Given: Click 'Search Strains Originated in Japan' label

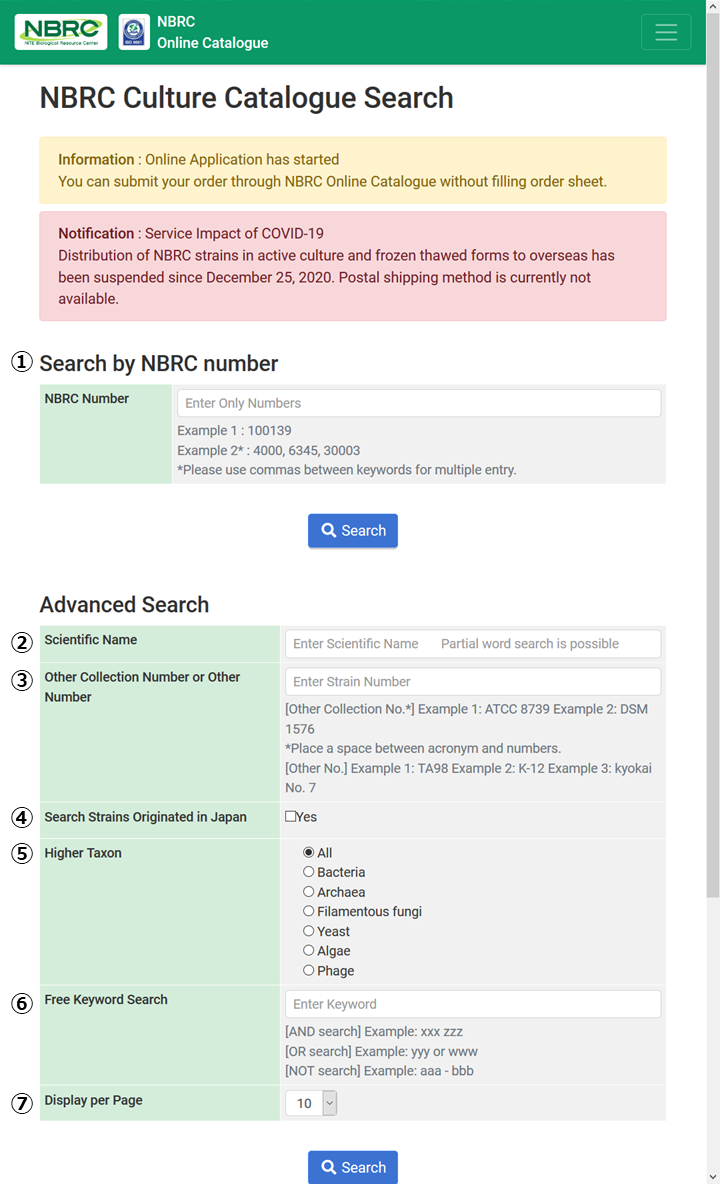Looking at the screenshot, I should 145,817.
